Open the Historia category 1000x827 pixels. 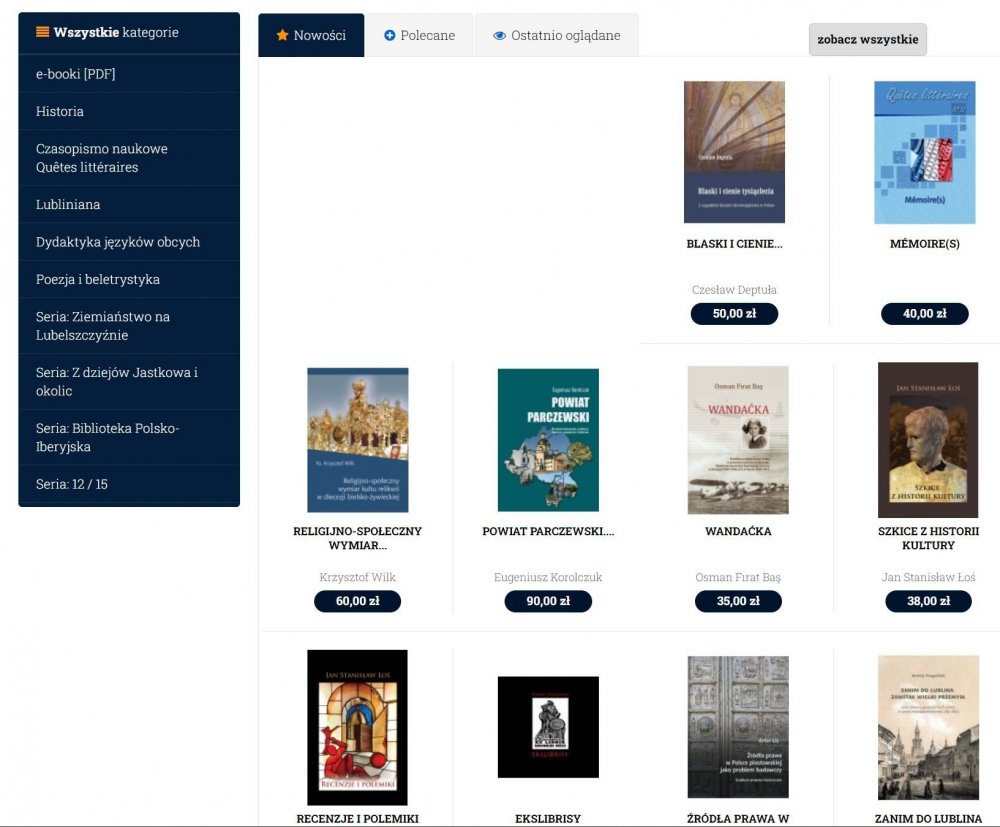point(129,112)
